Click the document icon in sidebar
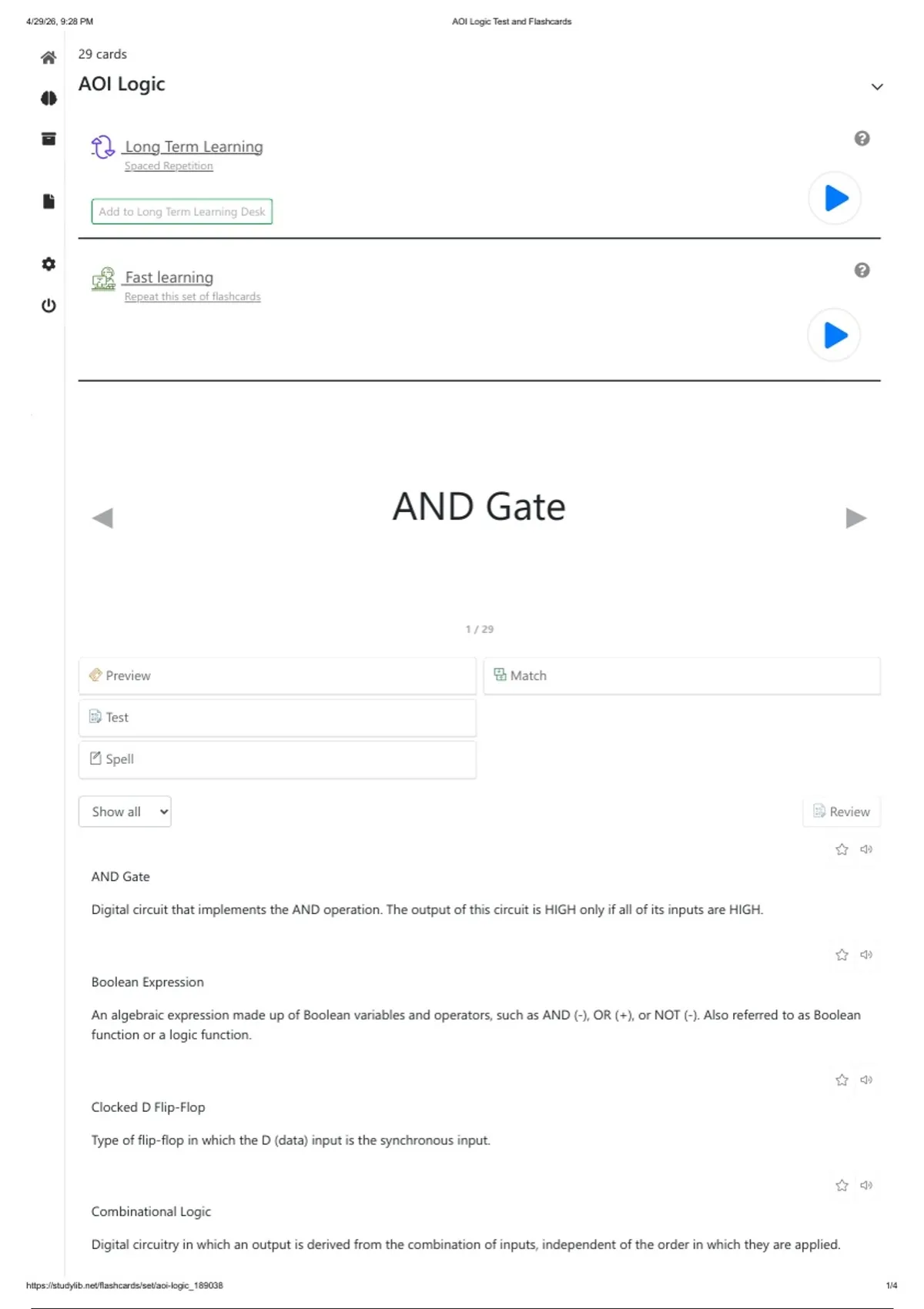 coord(49,201)
